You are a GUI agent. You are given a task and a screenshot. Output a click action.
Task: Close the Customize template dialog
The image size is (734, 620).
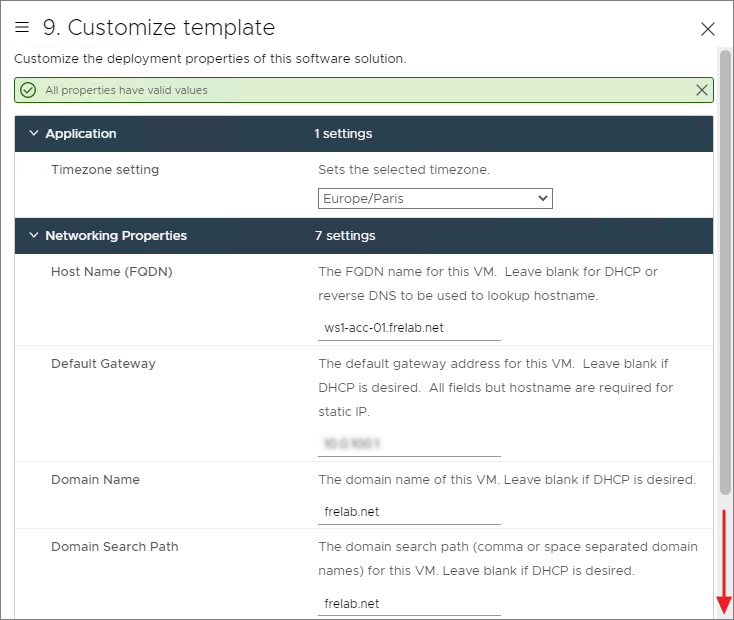(708, 29)
